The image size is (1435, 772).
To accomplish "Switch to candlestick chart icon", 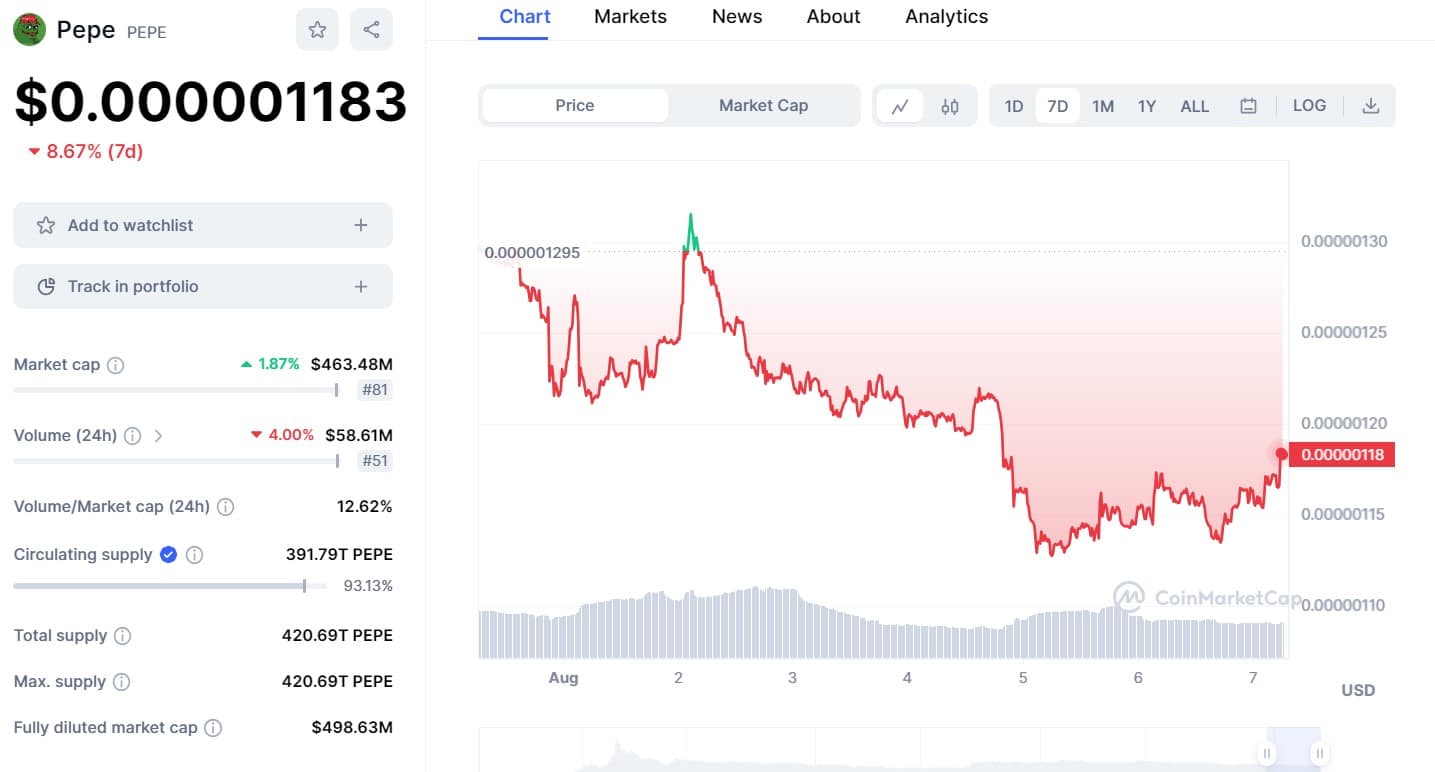I will [x=950, y=106].
